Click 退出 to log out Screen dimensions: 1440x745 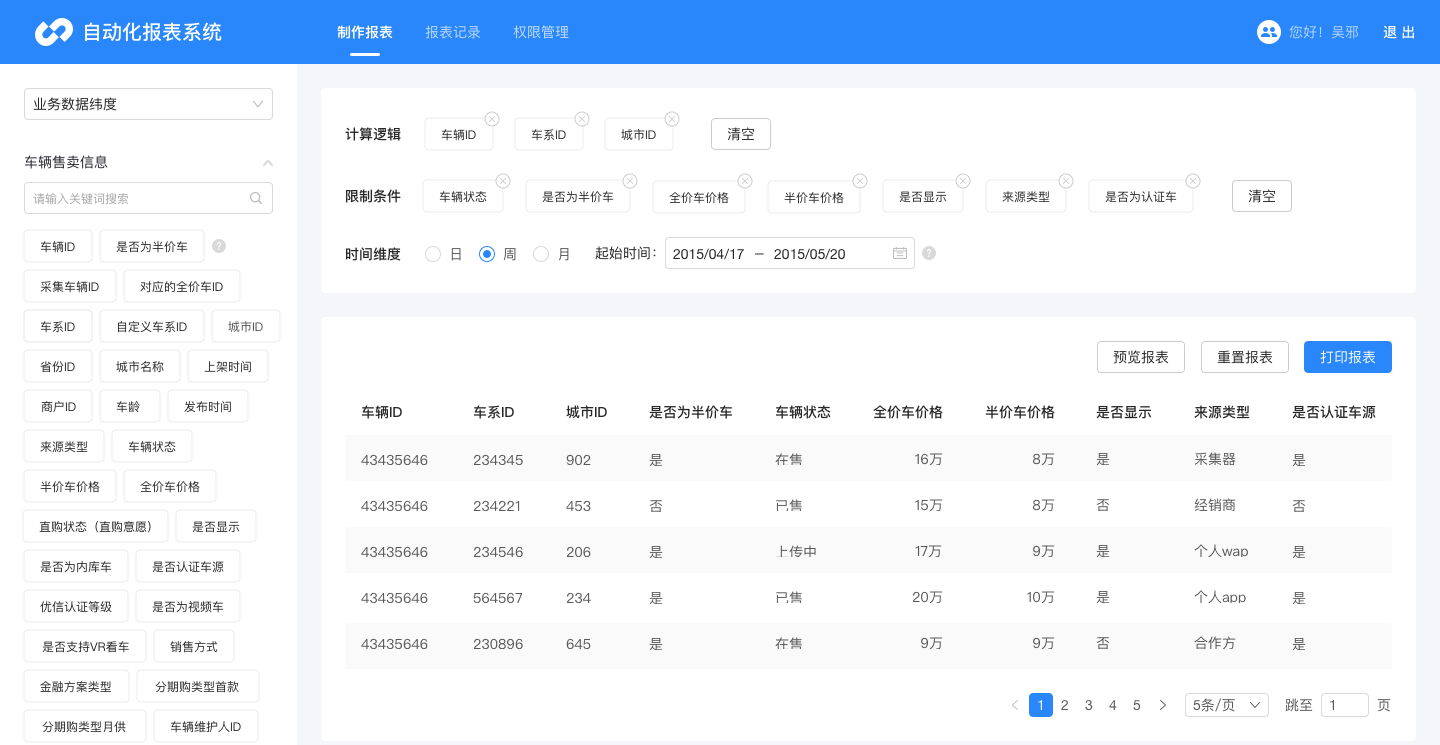[x=1399, y=32]
